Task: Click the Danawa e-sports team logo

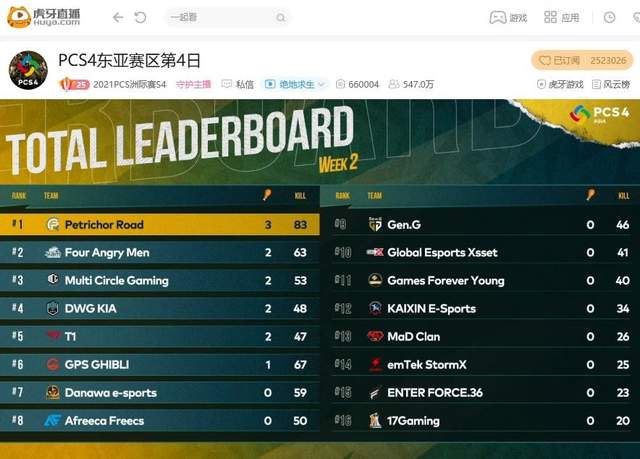Action: (53, 392)
